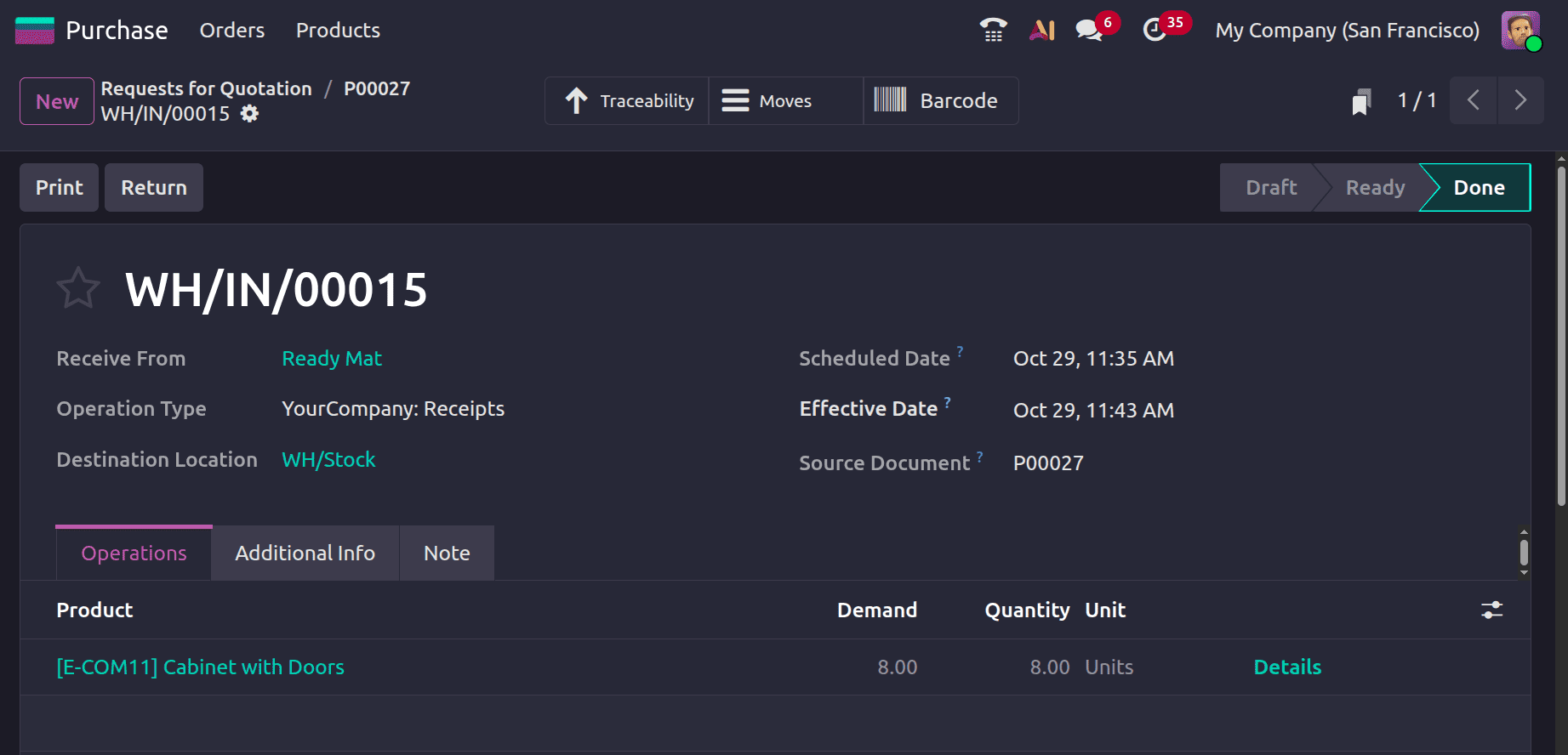Click the Demand column header
The height and width of the screenshot is (755, 1568).
pyautogui.click(x=877, y=610)
